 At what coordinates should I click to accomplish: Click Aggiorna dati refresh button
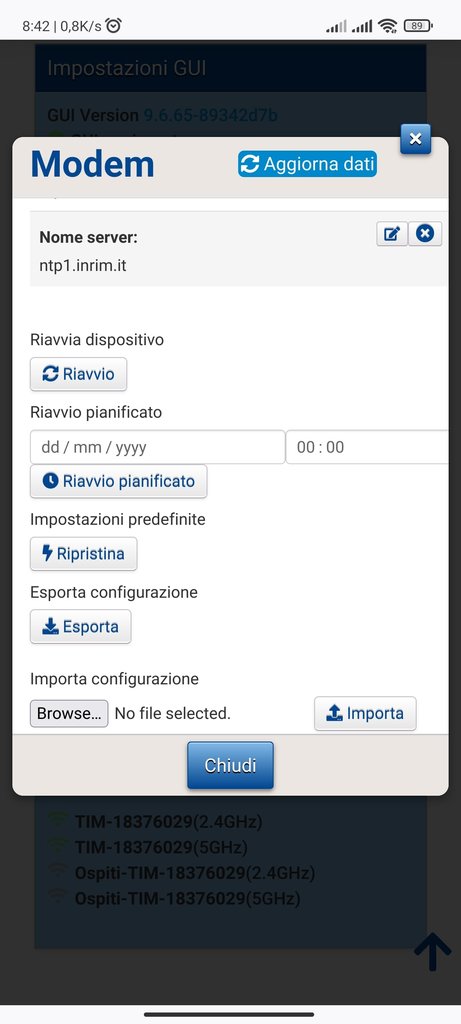(308, 164)
